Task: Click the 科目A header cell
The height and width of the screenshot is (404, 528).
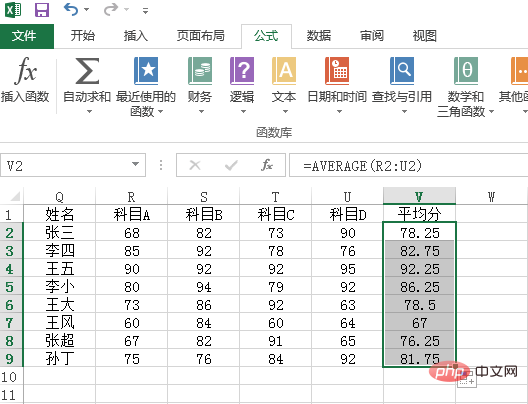Action: pyautogui.click(x=132, y=214)
